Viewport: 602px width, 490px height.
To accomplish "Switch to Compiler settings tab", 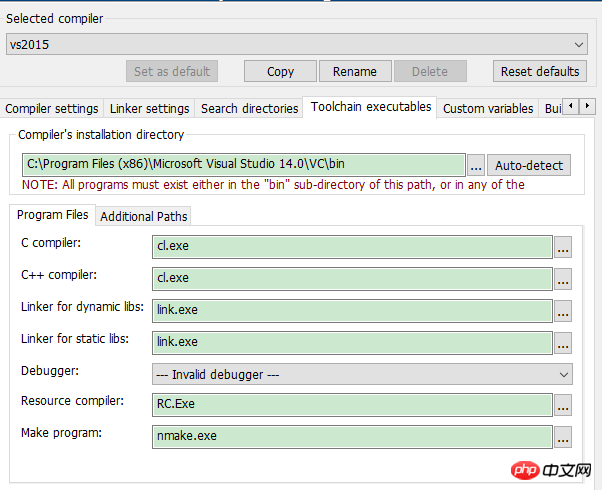I will [52, 108].
